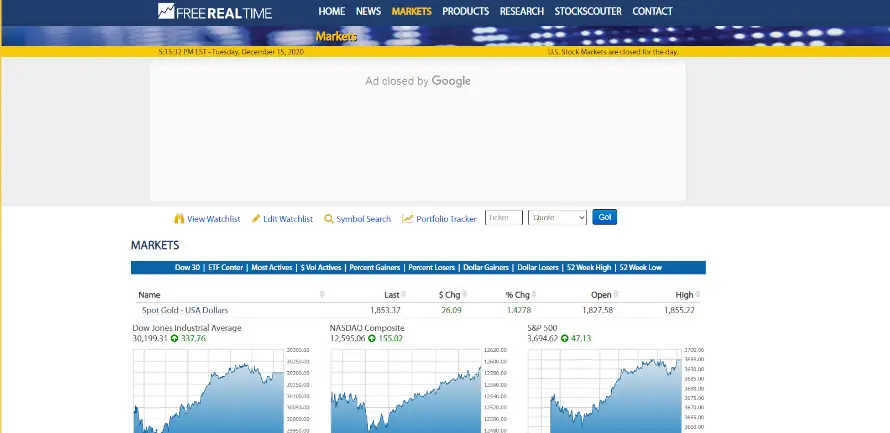This screenshot has height=433, width=890.
Task: Click green up arrow beside Dow Jones change
Action: click(x=174, y=338)
